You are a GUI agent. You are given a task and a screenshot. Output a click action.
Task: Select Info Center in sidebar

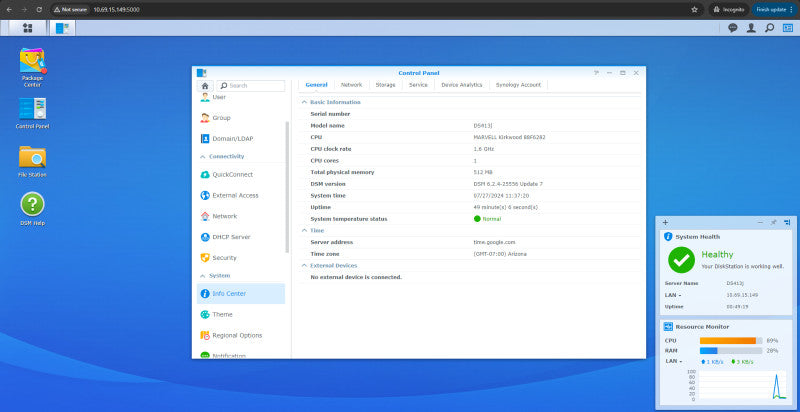241,294
